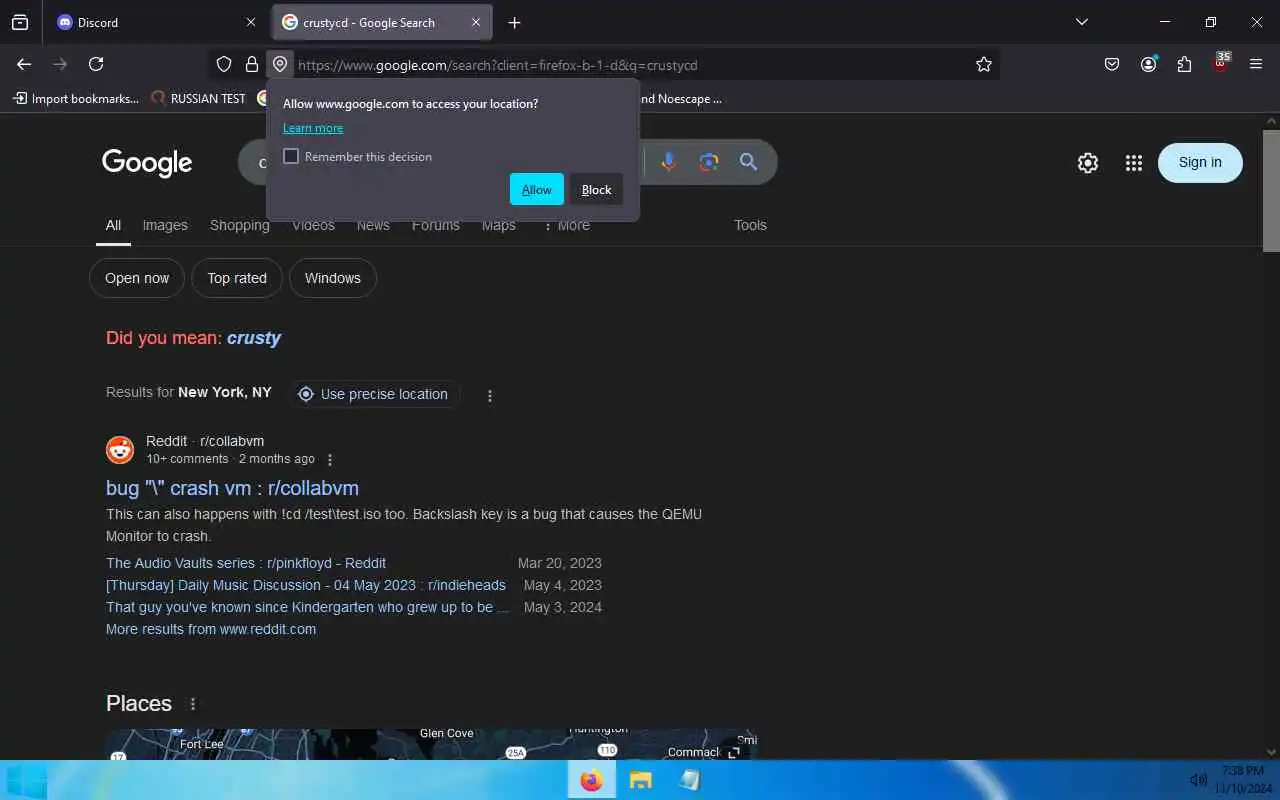Image resolution: width=1280 pixels, height=800 pixels.
Task: Close the crustycd Google Search tab
Action: click(x=476, y=22)
